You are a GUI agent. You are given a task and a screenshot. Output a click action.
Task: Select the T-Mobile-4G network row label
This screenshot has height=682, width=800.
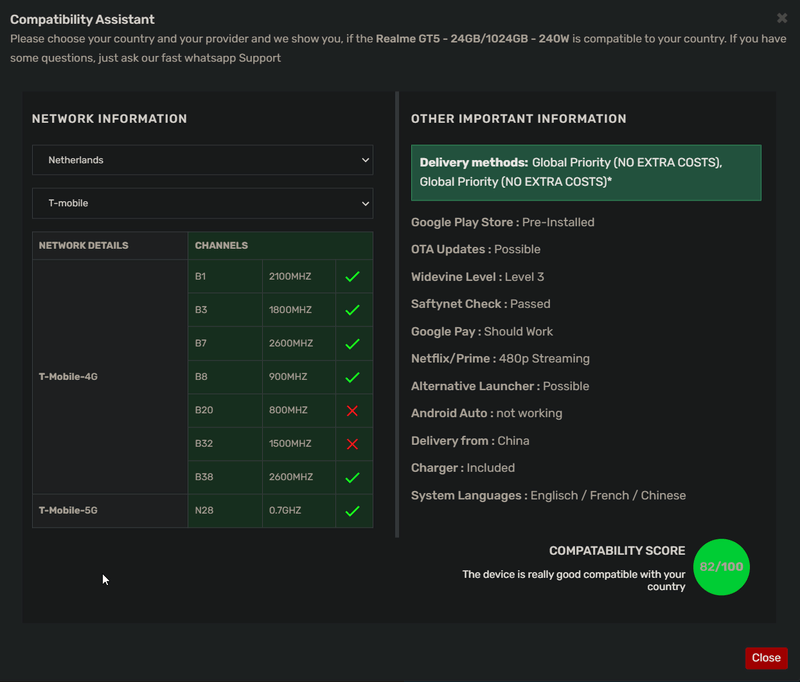pyautogui.click(x=68, y=377)
